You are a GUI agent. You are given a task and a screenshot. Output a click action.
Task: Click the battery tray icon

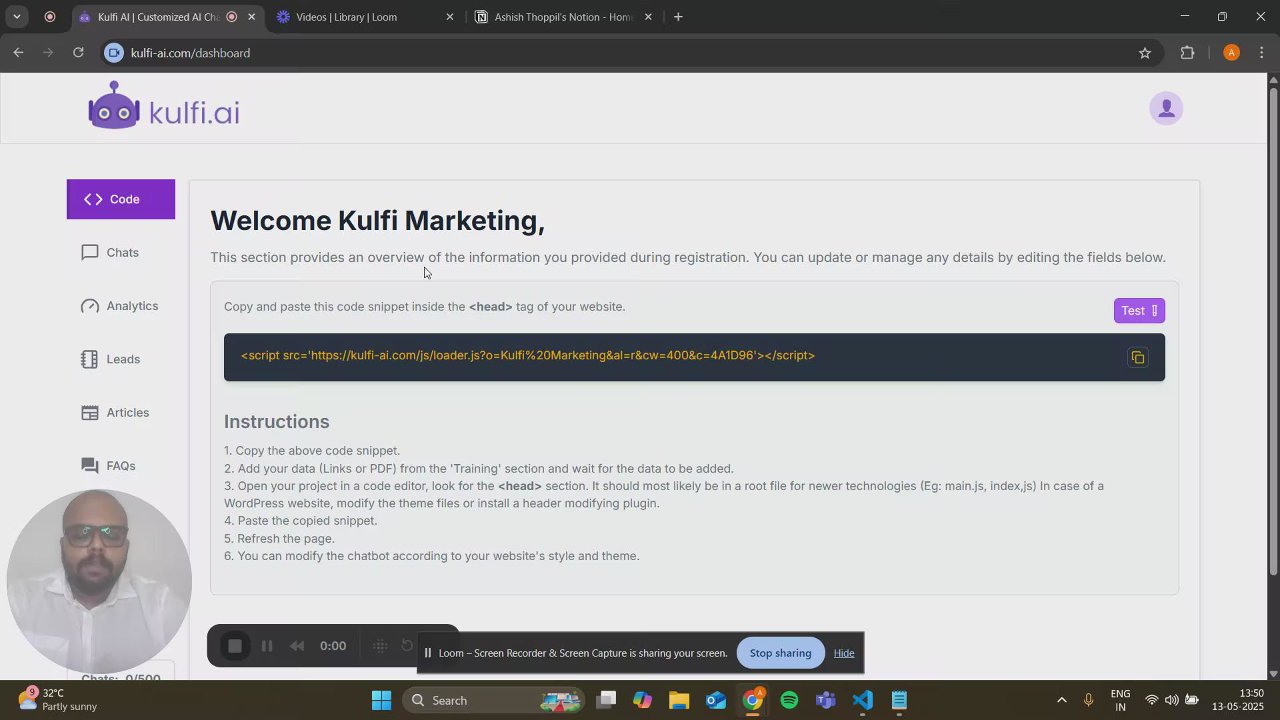(1190, 700)
